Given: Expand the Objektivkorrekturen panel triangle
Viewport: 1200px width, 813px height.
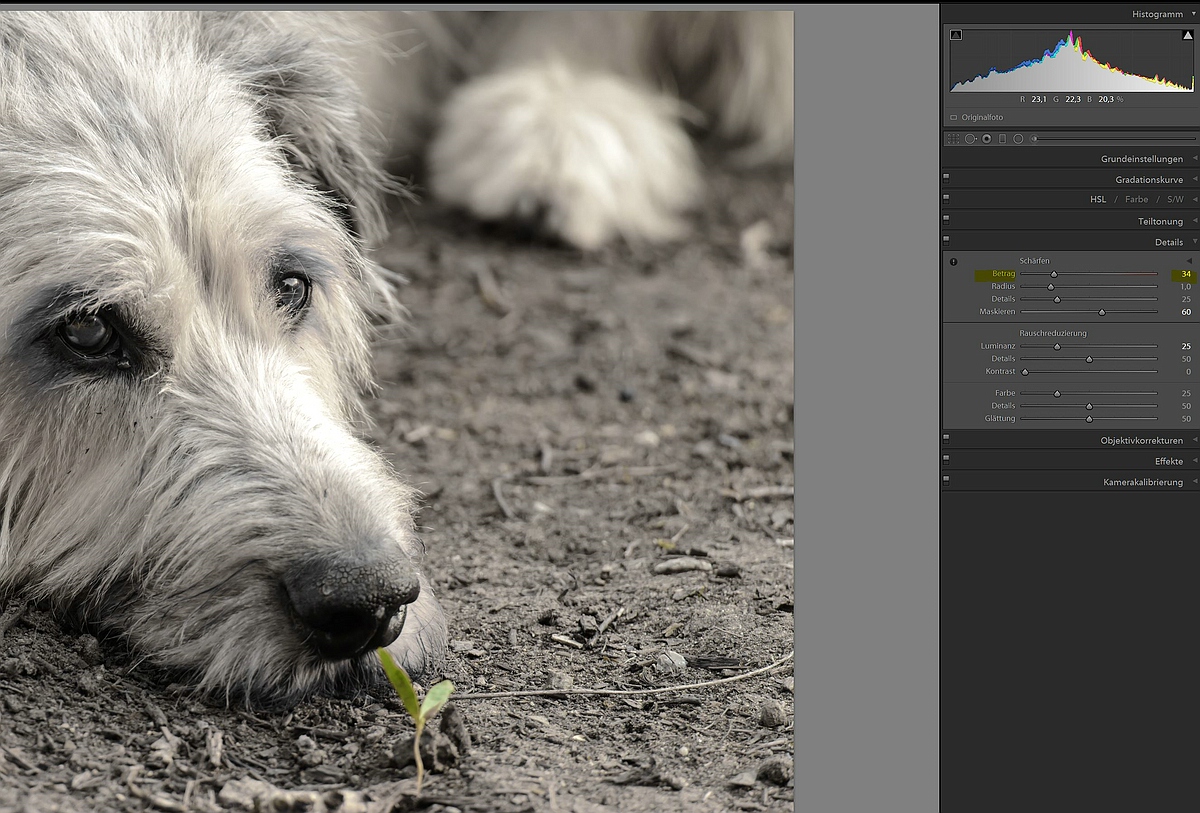Looking at the screenshot, I should click(x=1194, y=440).
